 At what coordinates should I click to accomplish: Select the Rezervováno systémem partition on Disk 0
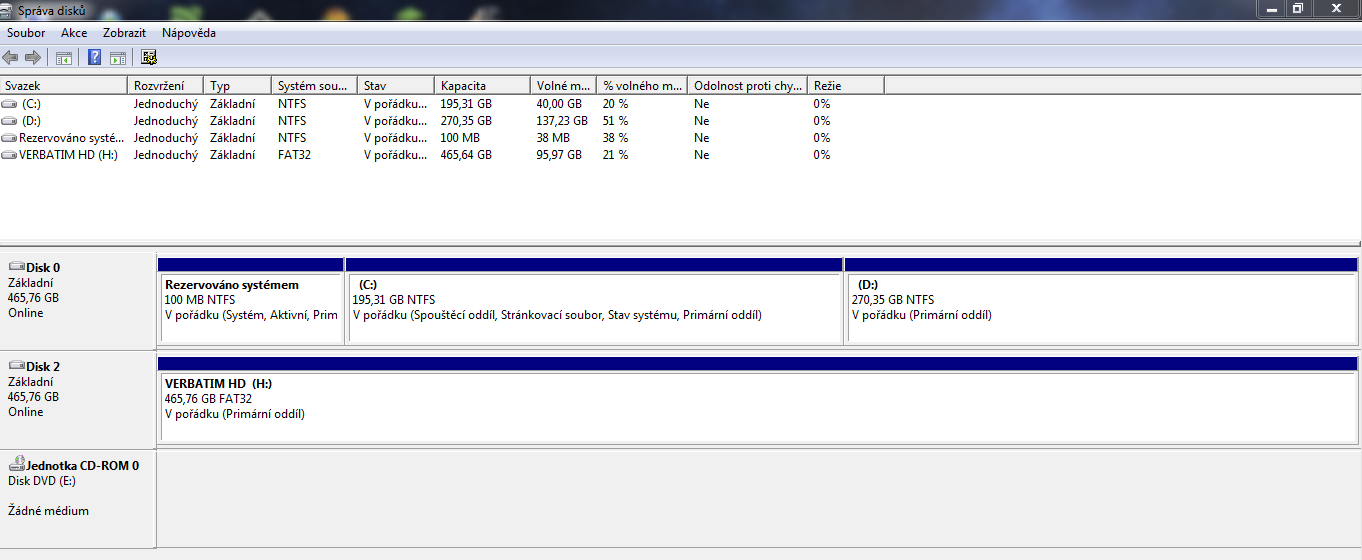pyautogui.click(x=250, y=300)
